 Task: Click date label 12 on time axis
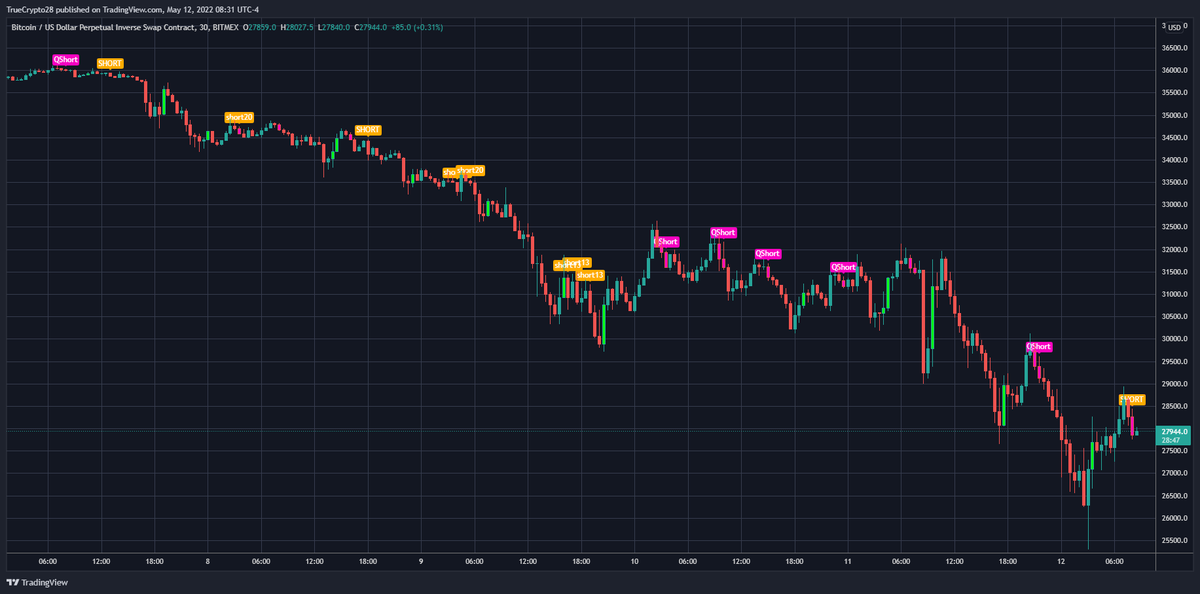click(1060, 562)
